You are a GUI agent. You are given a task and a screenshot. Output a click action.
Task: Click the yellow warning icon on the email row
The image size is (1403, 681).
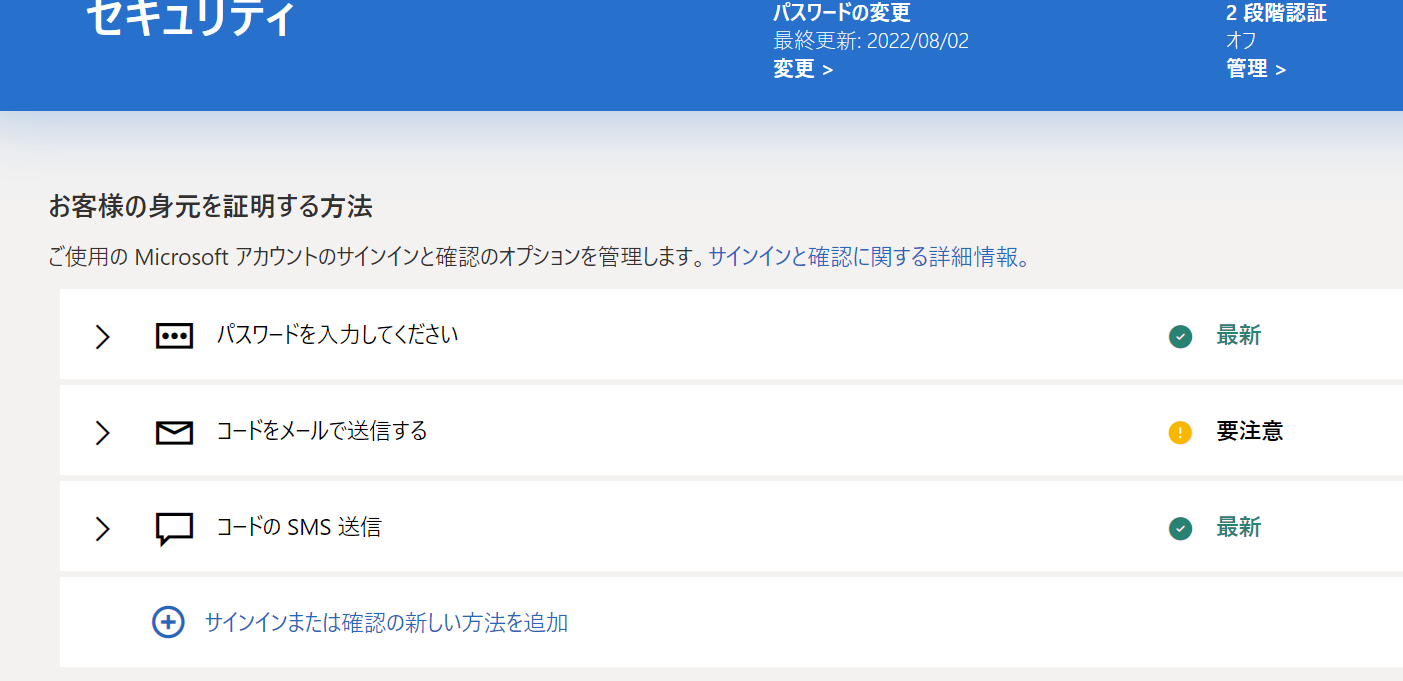[1180, 432]
